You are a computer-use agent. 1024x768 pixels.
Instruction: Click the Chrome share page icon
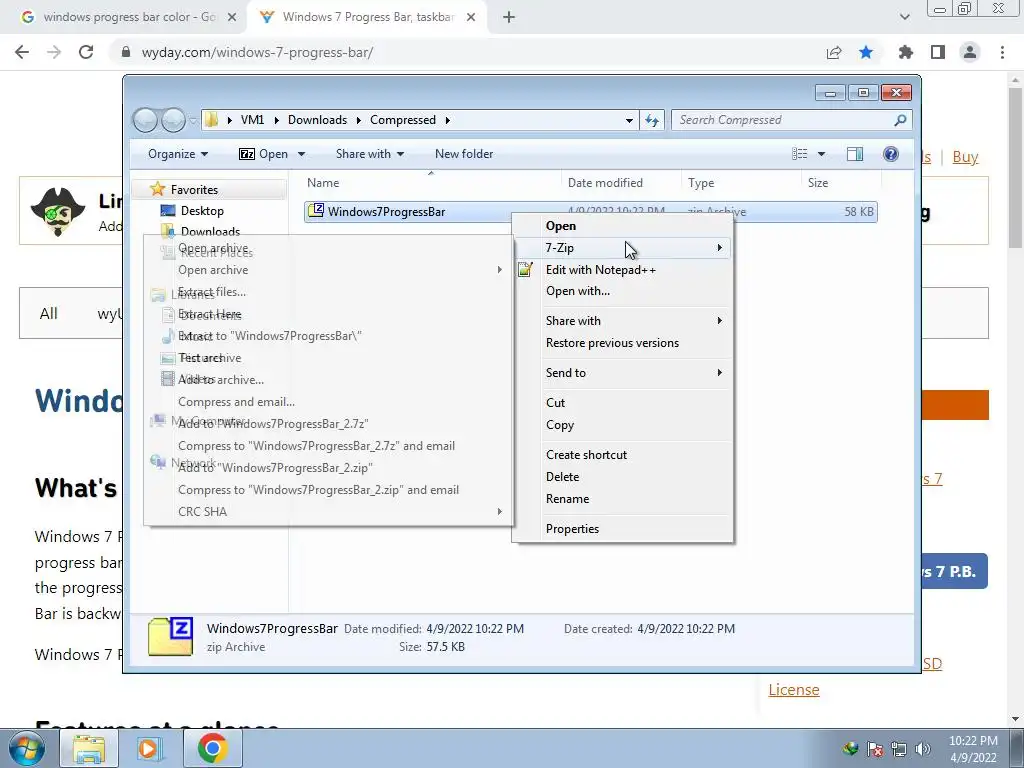(834, 52)
